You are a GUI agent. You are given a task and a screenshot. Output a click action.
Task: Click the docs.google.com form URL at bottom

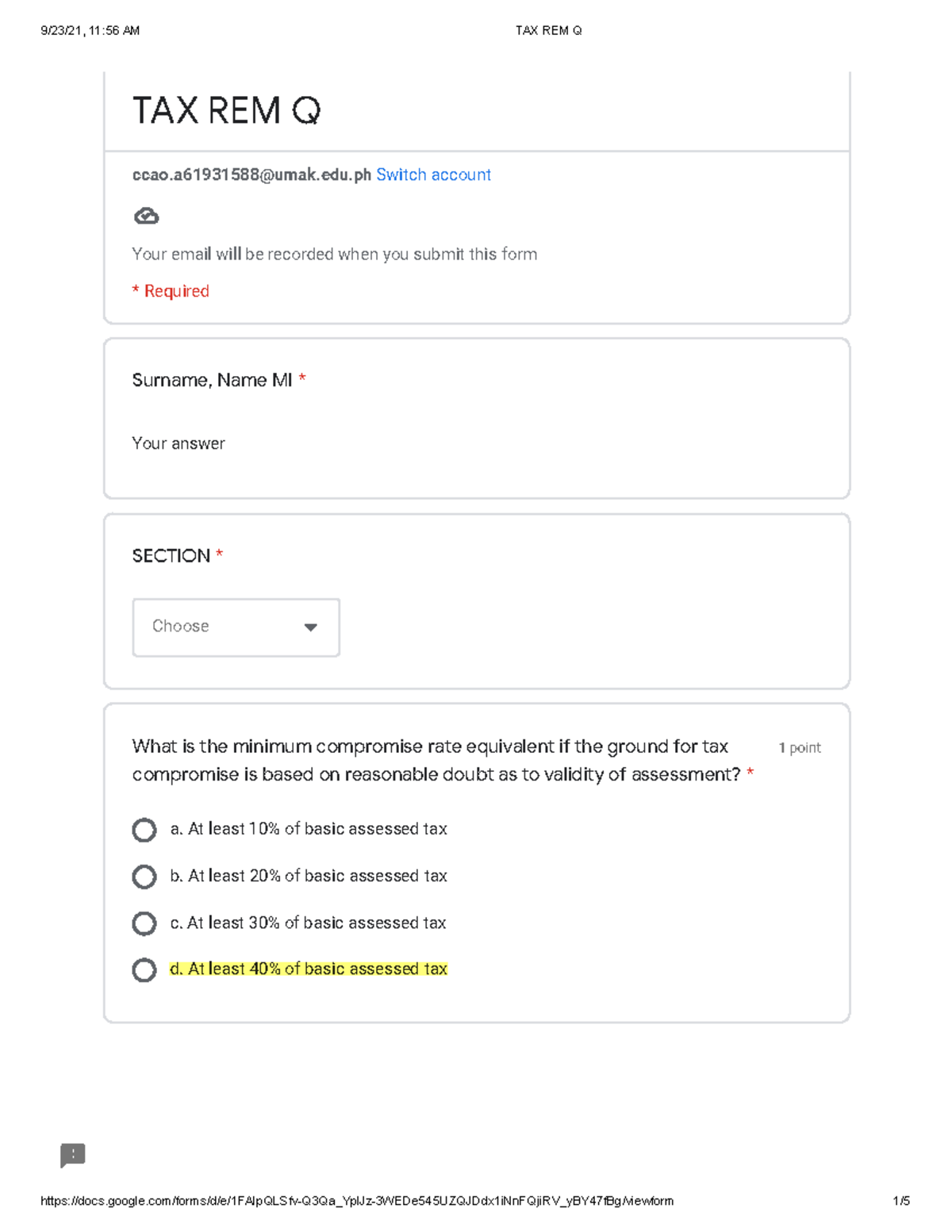pos(355,1200)
